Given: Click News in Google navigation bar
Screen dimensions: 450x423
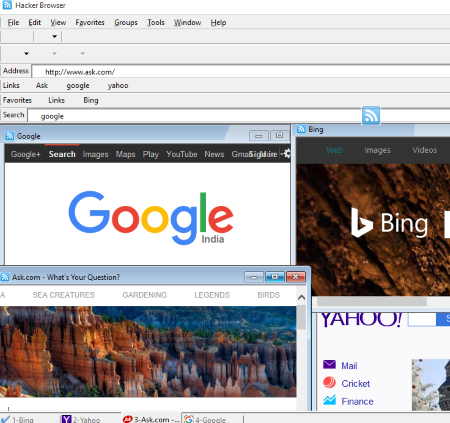Looking at the screenshot, I should 214,154.
